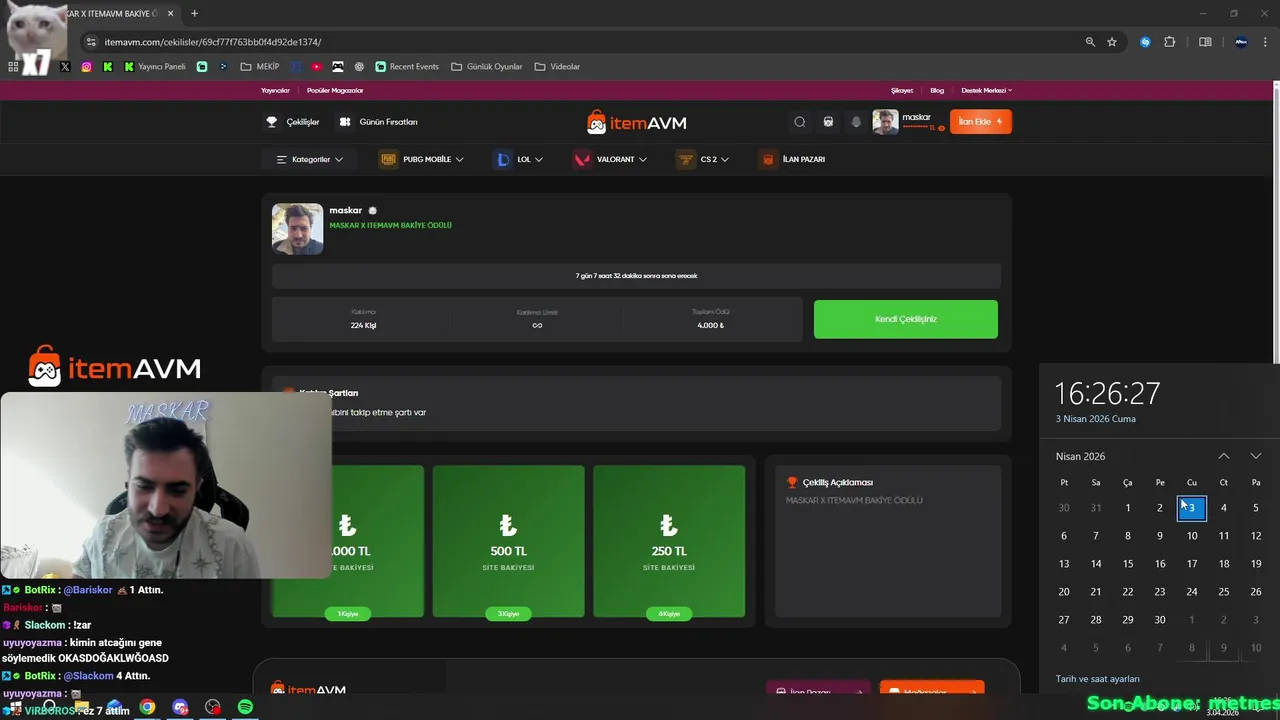Open X (Twitter) bookmark icon
The image size is (1280, 720).
[x=65, y=67]
